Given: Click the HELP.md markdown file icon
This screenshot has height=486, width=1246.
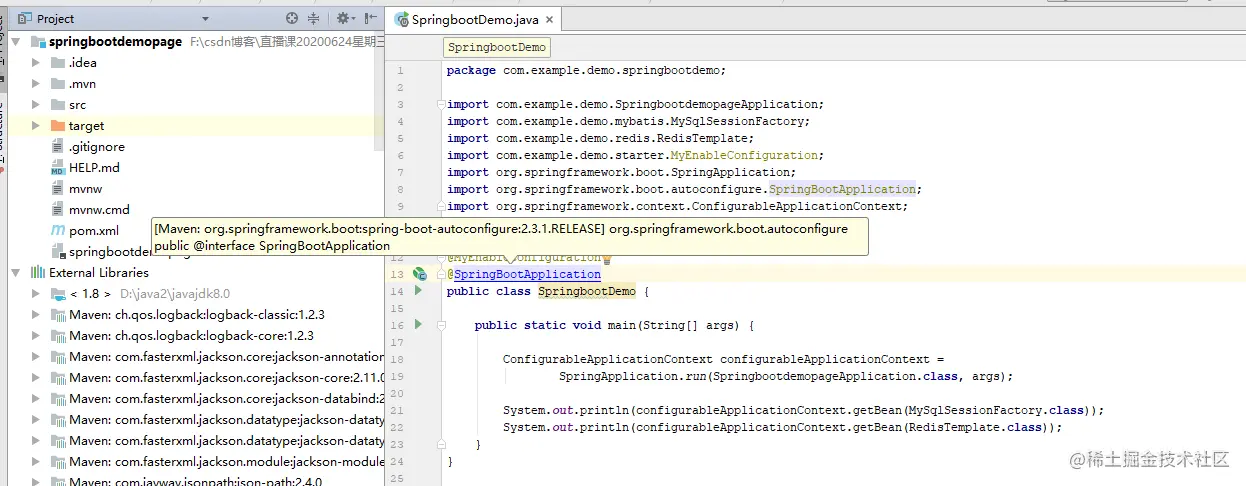Looking at the screenshot, I should pyautogui.click(x=57, y=167).
